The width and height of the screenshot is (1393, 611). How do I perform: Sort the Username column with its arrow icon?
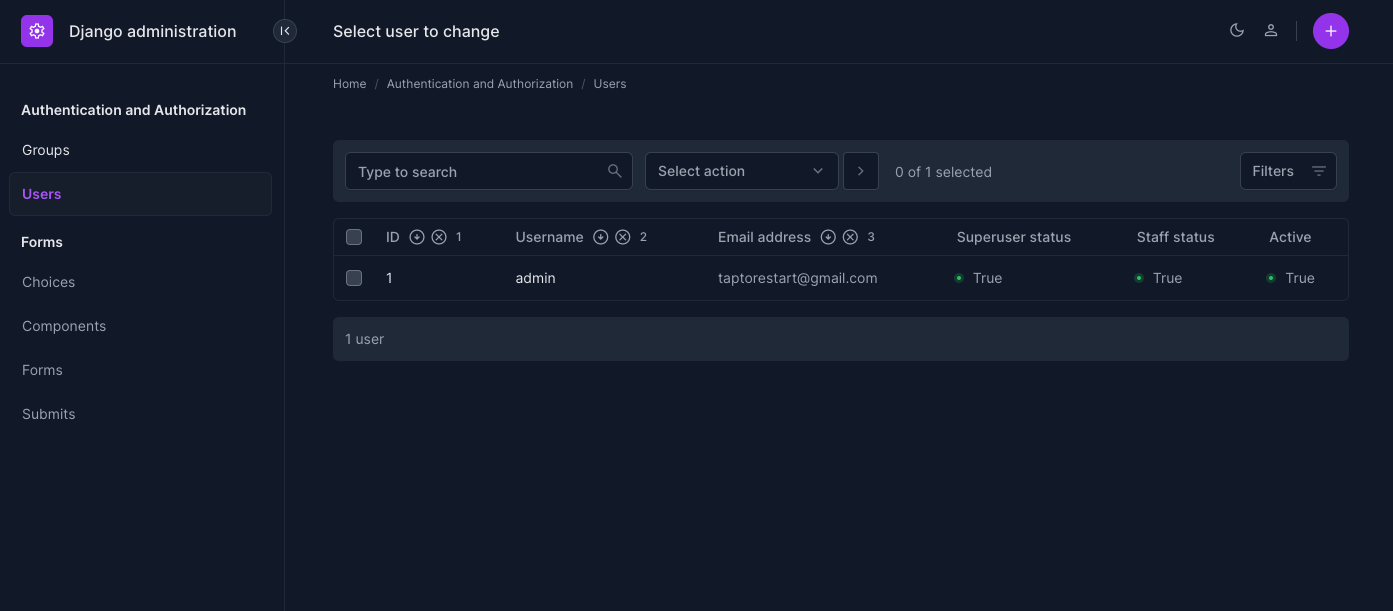coord(600,237)
